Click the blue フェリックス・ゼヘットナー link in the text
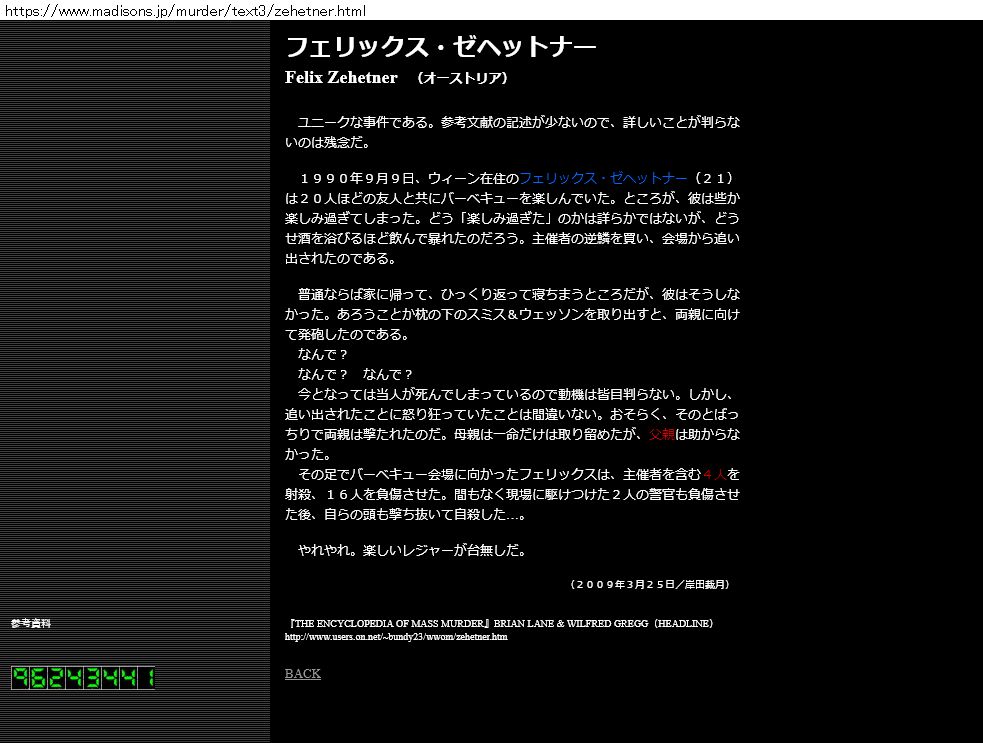The height and width of the screenshot is (743, 983). click(x=603, y=178)
